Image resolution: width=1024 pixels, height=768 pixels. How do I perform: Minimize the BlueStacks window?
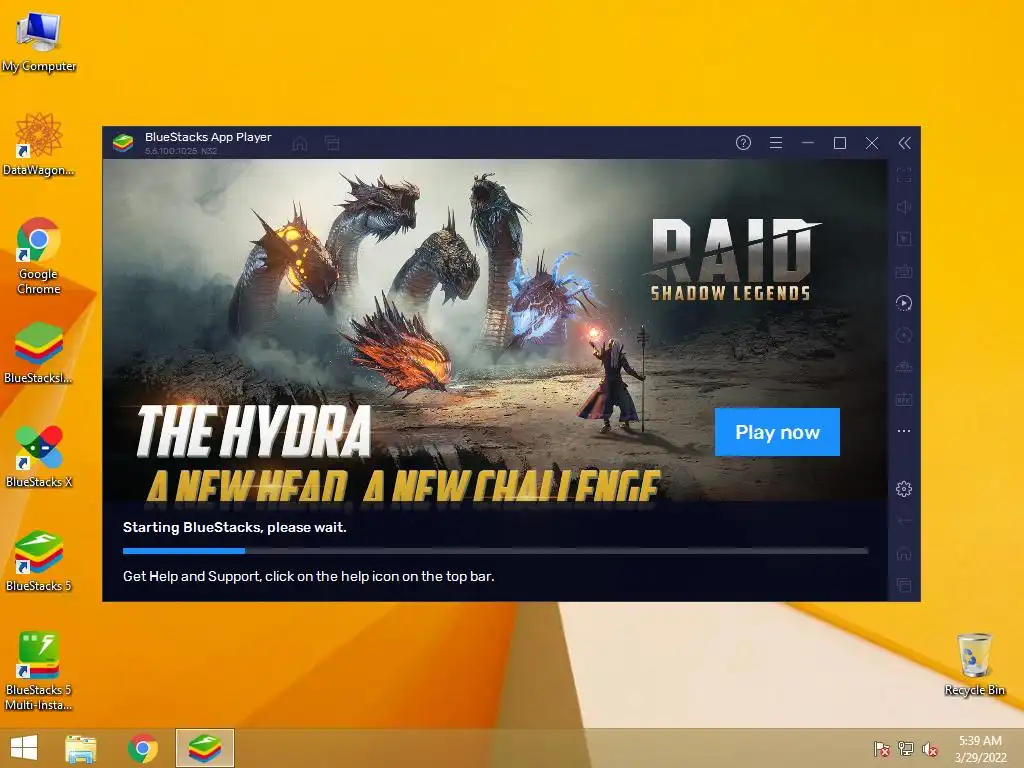(808, 142)
